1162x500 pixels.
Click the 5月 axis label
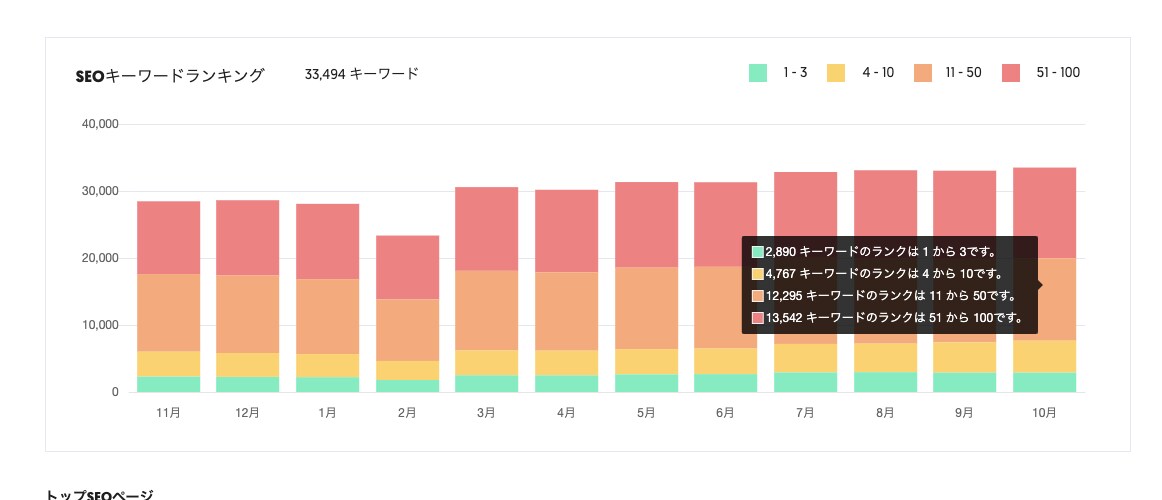click(x=645, y=413)
